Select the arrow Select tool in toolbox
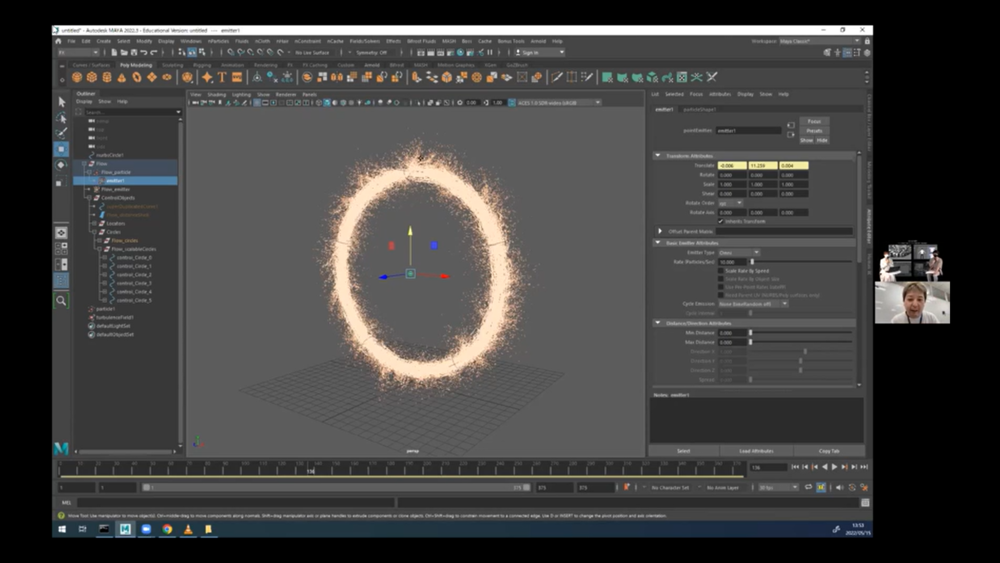The width and height of the screenshot is (1000, 563). tap(61, 102)
